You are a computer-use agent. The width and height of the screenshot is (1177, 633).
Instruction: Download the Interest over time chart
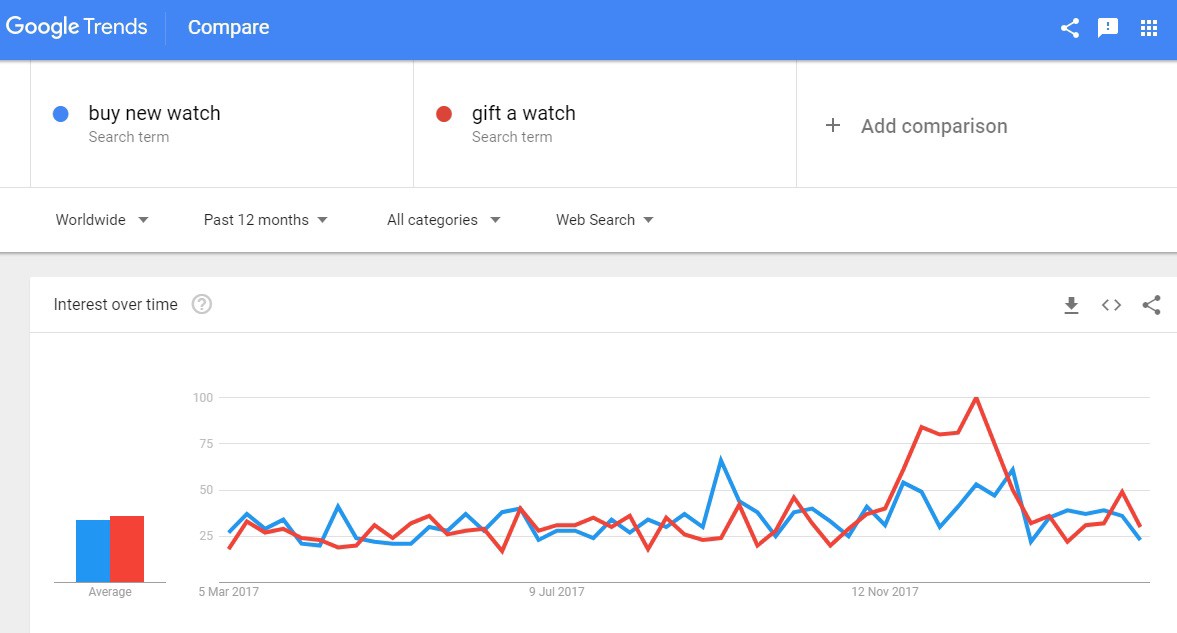coord(1071,305)
